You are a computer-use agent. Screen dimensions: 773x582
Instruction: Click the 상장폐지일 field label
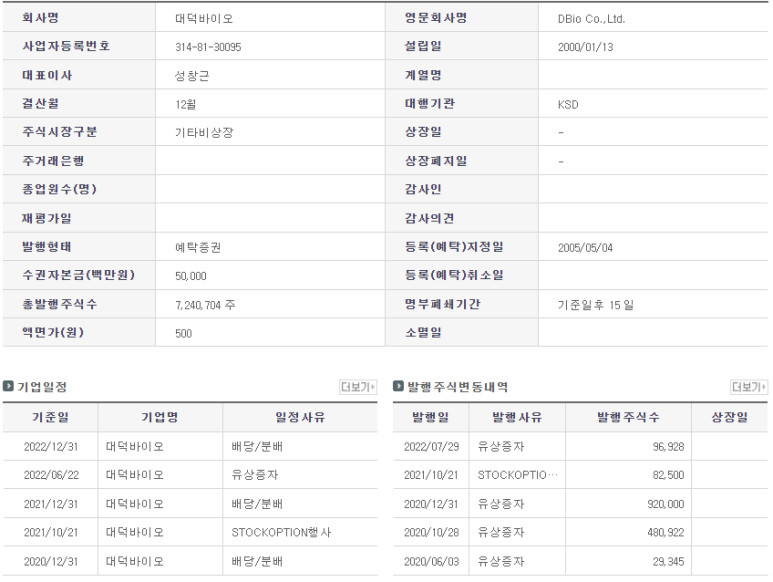coord(436,161)
